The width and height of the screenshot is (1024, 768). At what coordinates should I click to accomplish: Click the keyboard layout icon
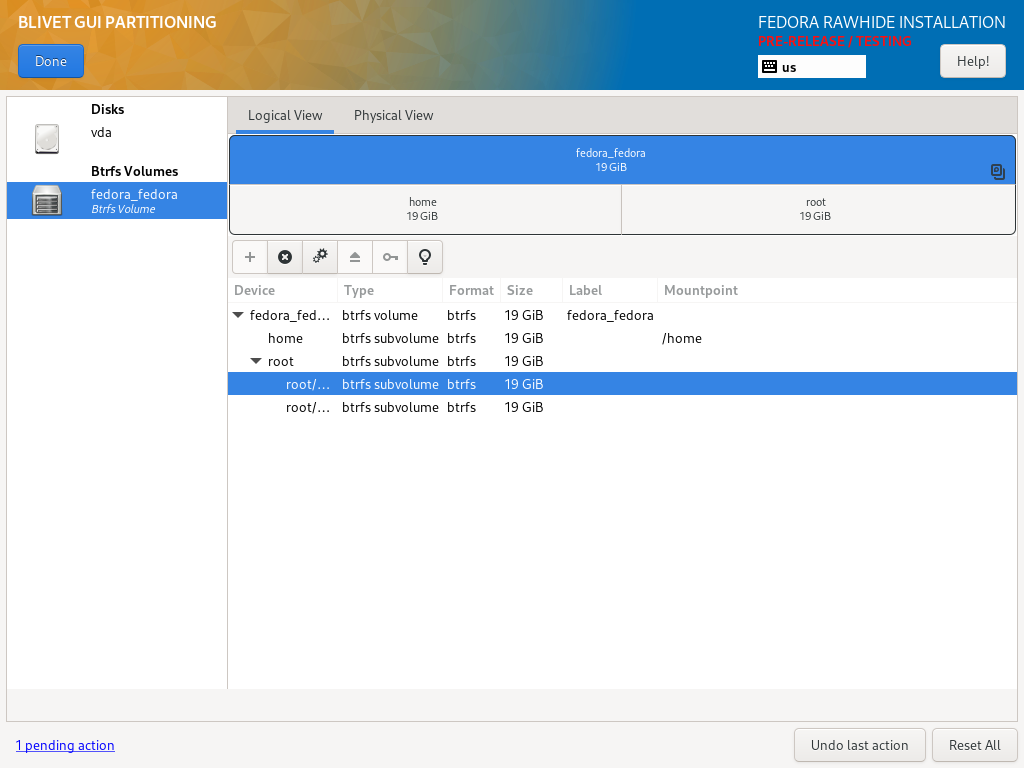pos(769,67)
